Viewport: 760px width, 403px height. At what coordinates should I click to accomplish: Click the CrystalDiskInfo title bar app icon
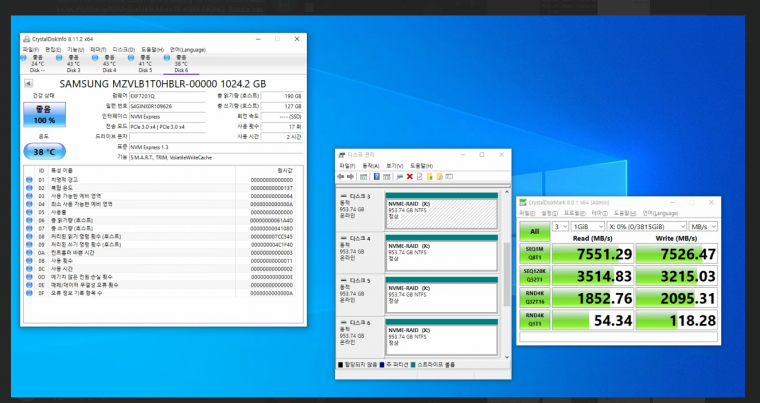[26, 39]
